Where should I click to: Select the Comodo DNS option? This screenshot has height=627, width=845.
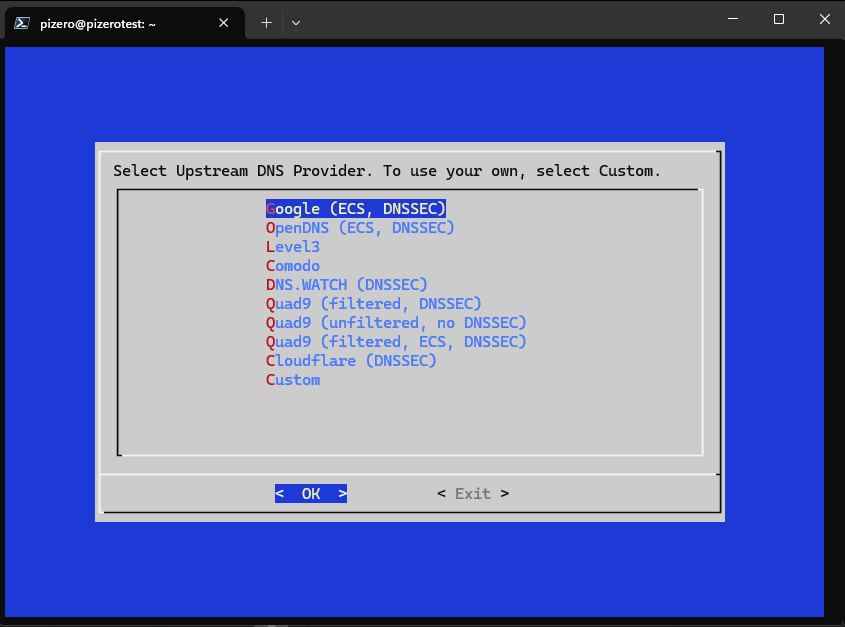point(293,266)
